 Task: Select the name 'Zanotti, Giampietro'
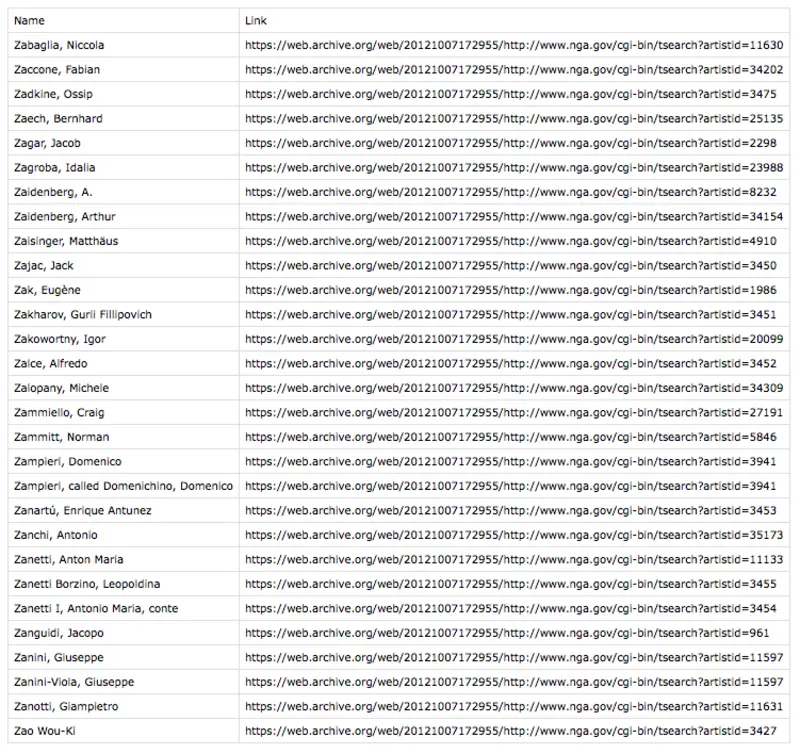[x=66, y=707]
